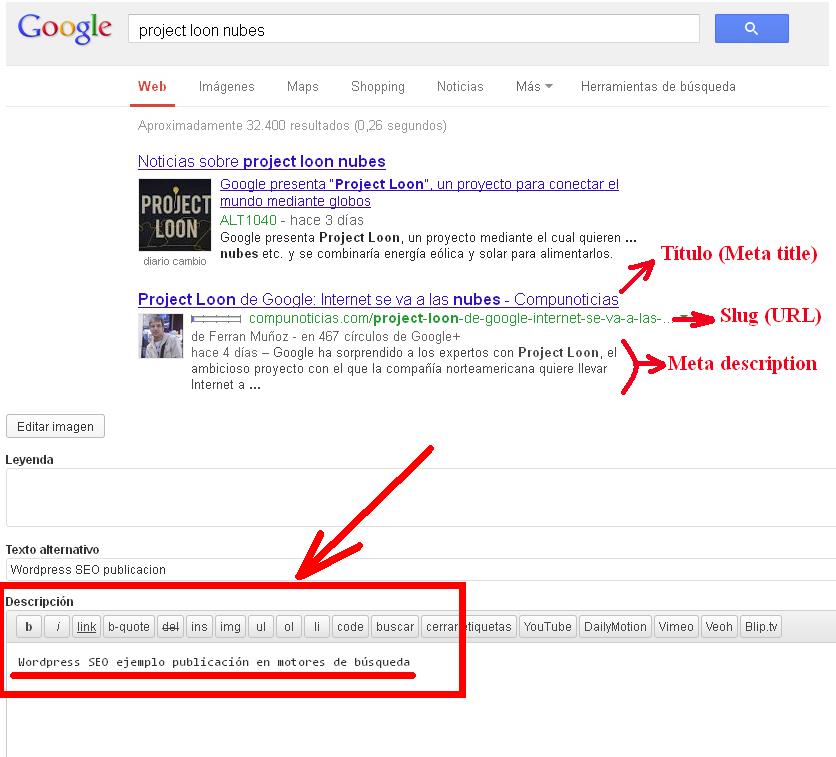
Task: Embed a Blip.tv video
Action: click(x=762, y=626)
